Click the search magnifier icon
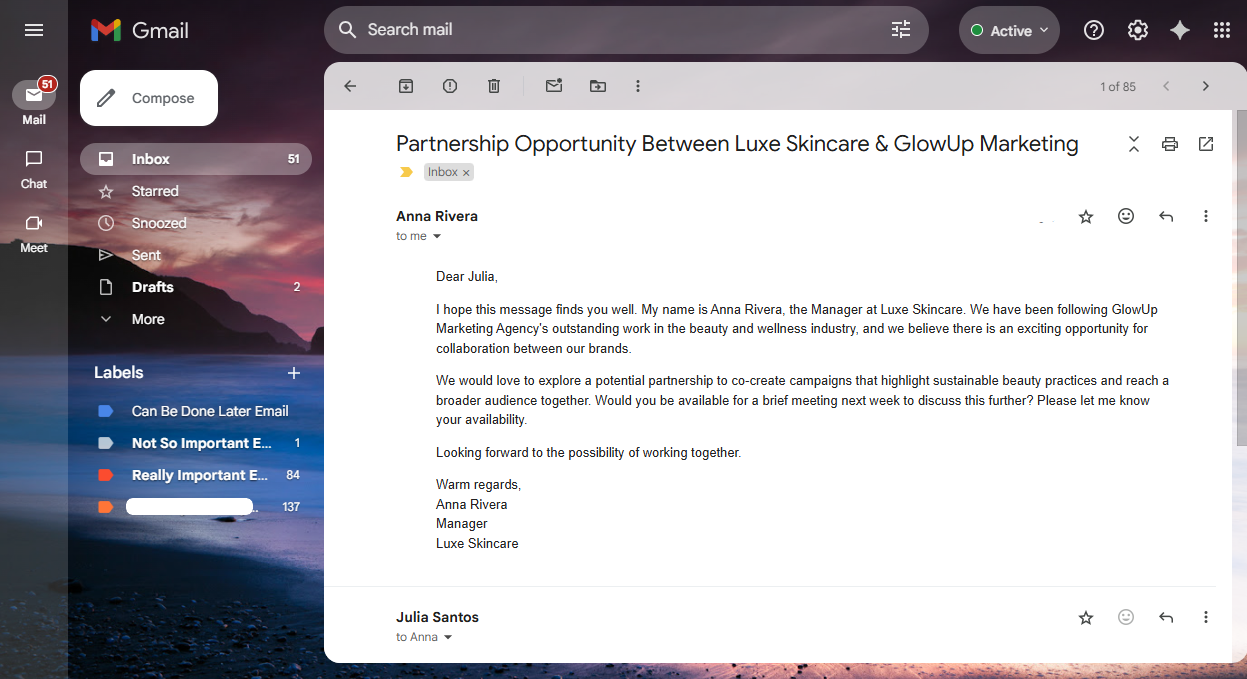1247x679 pixels. click(x=347, y=30)
